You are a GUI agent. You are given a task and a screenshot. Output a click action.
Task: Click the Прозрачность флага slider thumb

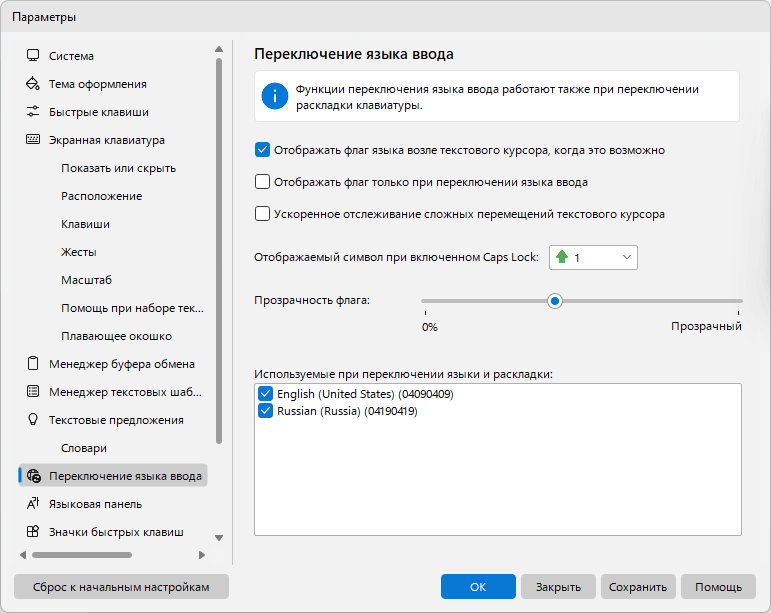555,301
